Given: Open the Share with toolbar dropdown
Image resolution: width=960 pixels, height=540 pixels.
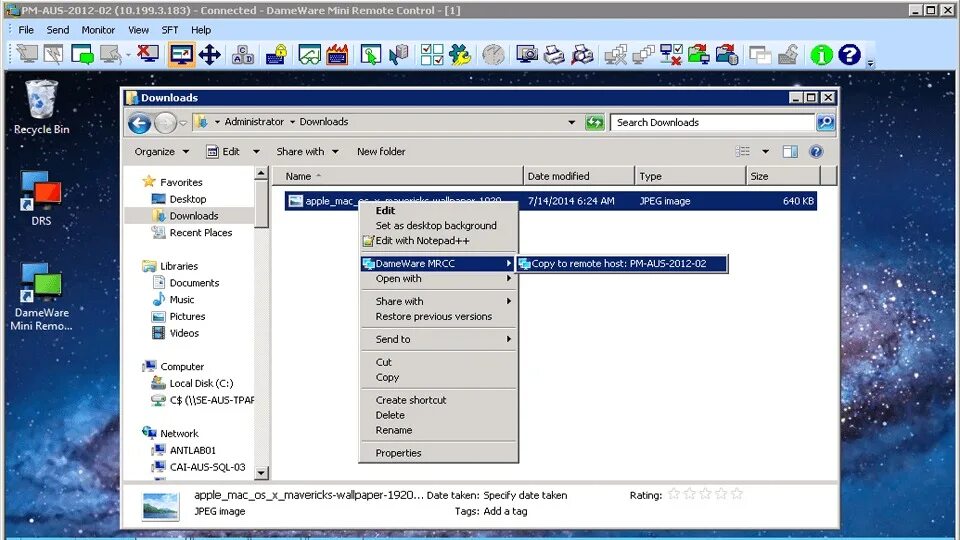Looking at the screenshot, I should coord(307,152).
